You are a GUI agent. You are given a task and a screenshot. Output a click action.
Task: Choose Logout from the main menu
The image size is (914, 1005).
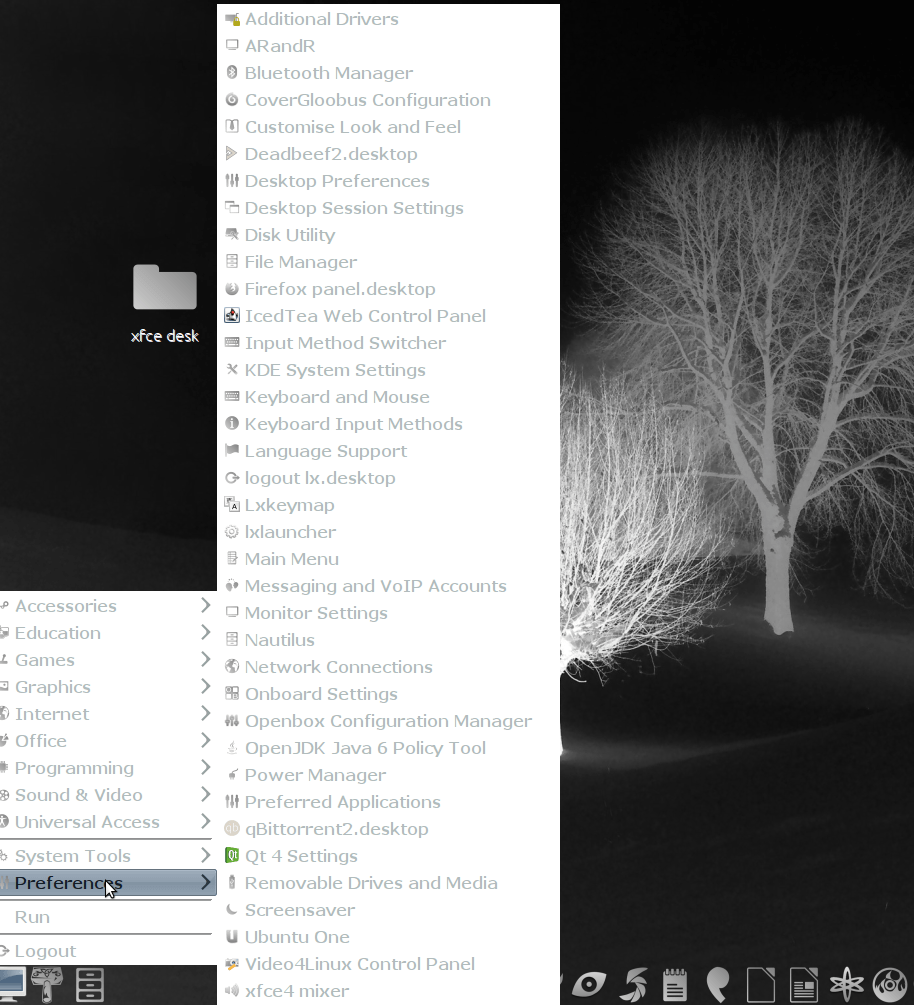tap(106, 951)
